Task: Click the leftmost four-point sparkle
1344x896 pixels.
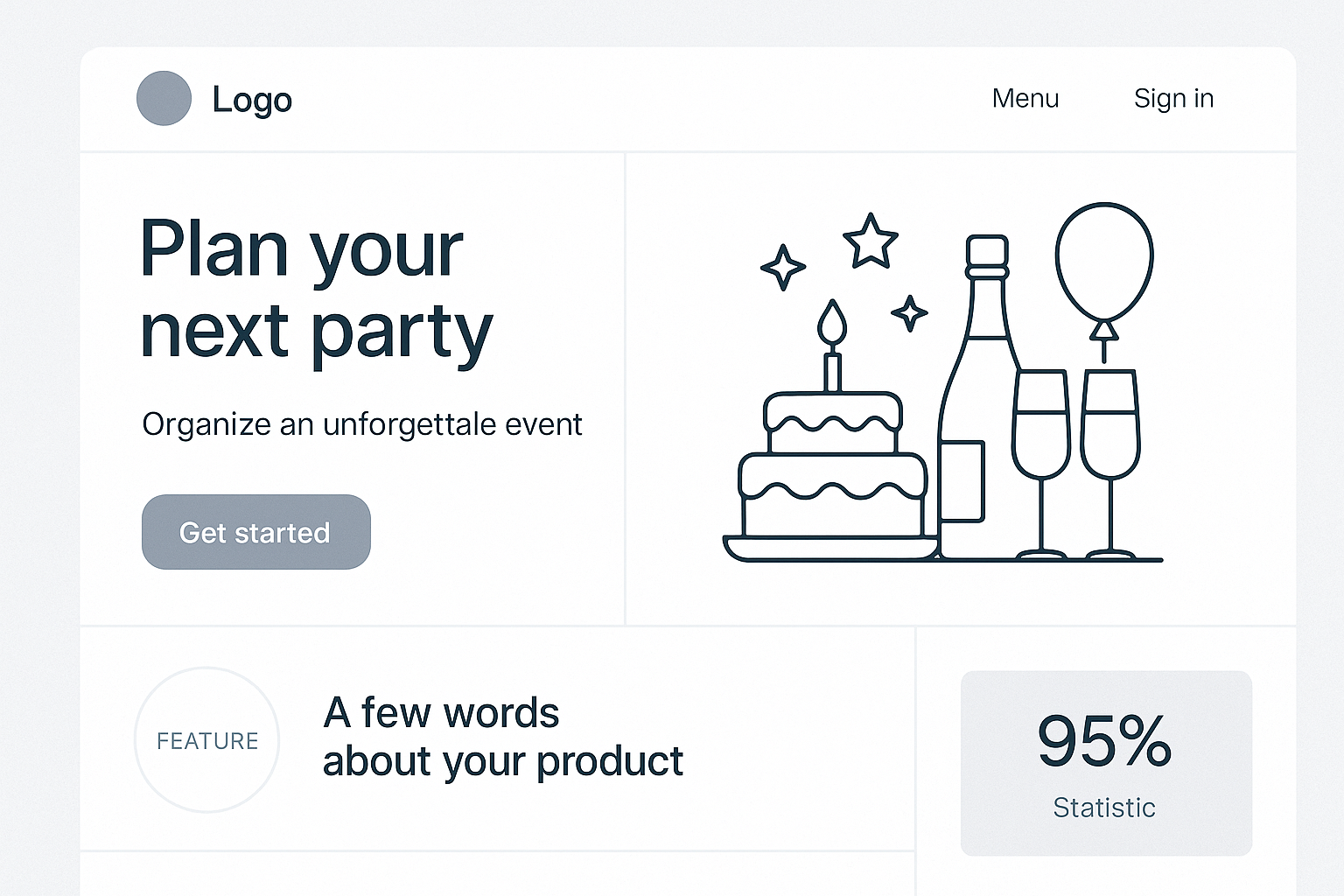Action: point(782,267)
